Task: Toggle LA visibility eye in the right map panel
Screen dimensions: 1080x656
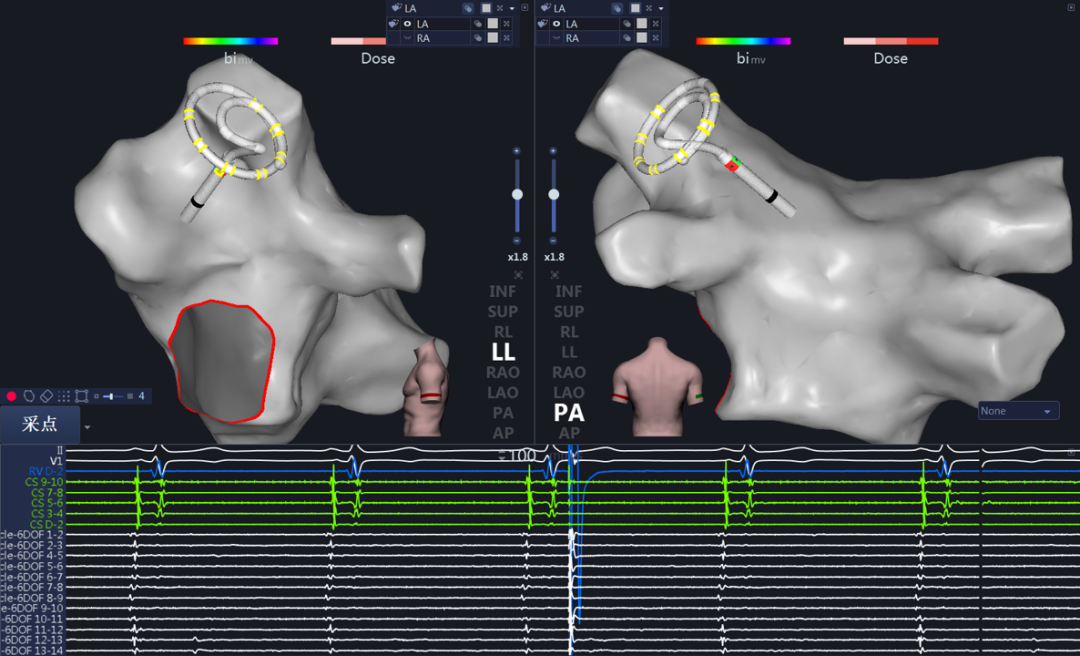Action: coord(556,23)
